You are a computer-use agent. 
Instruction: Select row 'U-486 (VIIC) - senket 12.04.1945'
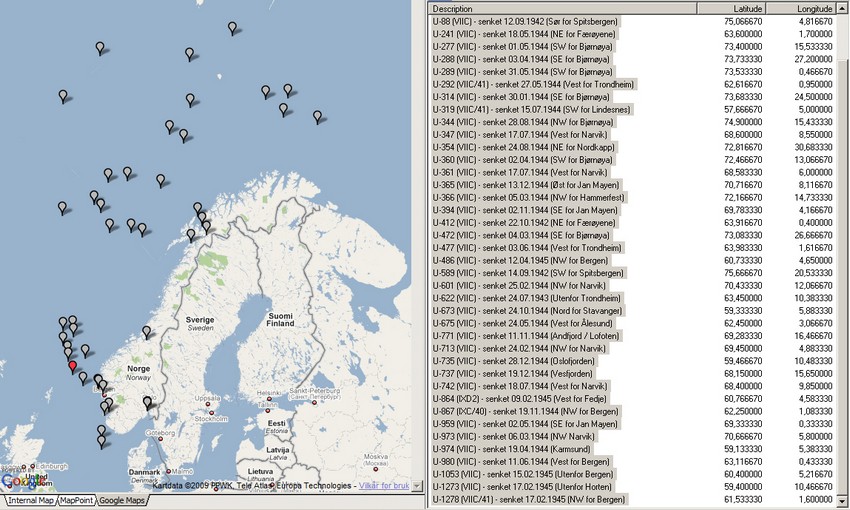click(633, 260)
